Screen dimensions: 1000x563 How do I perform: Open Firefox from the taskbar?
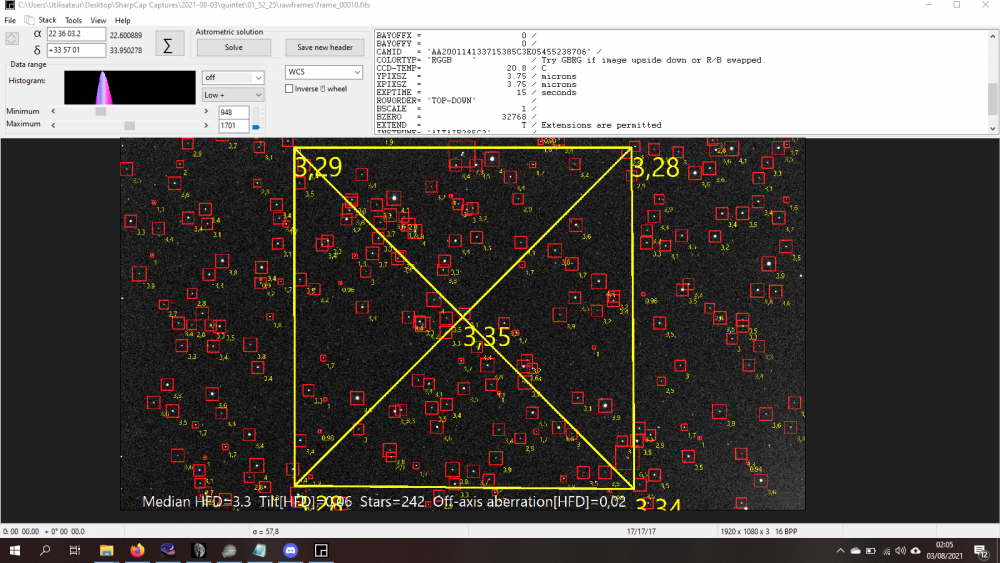pos(137,550)
